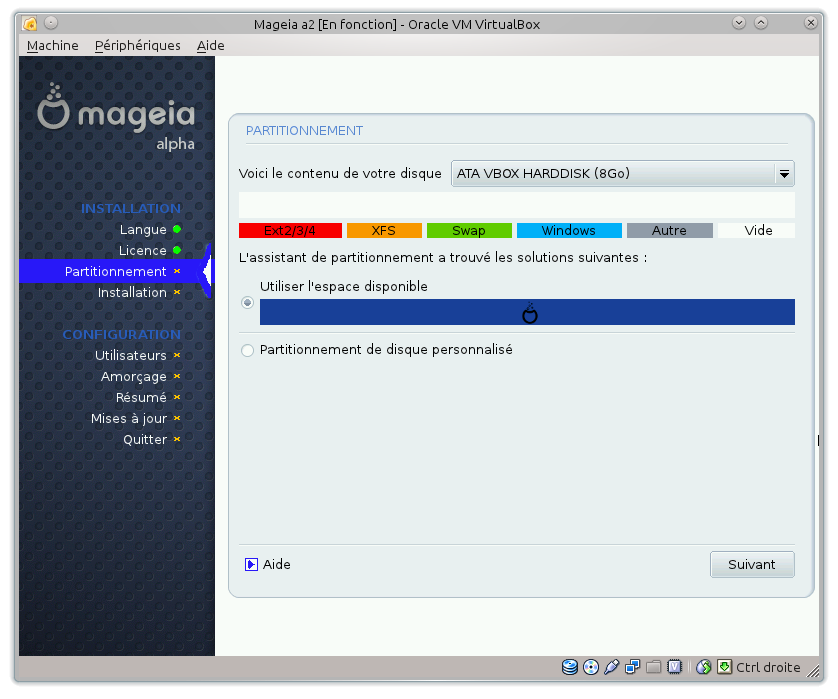Click the Résumé step in sidebar
The width and height of the screenshot is (838, 699).
click(141, 397)
